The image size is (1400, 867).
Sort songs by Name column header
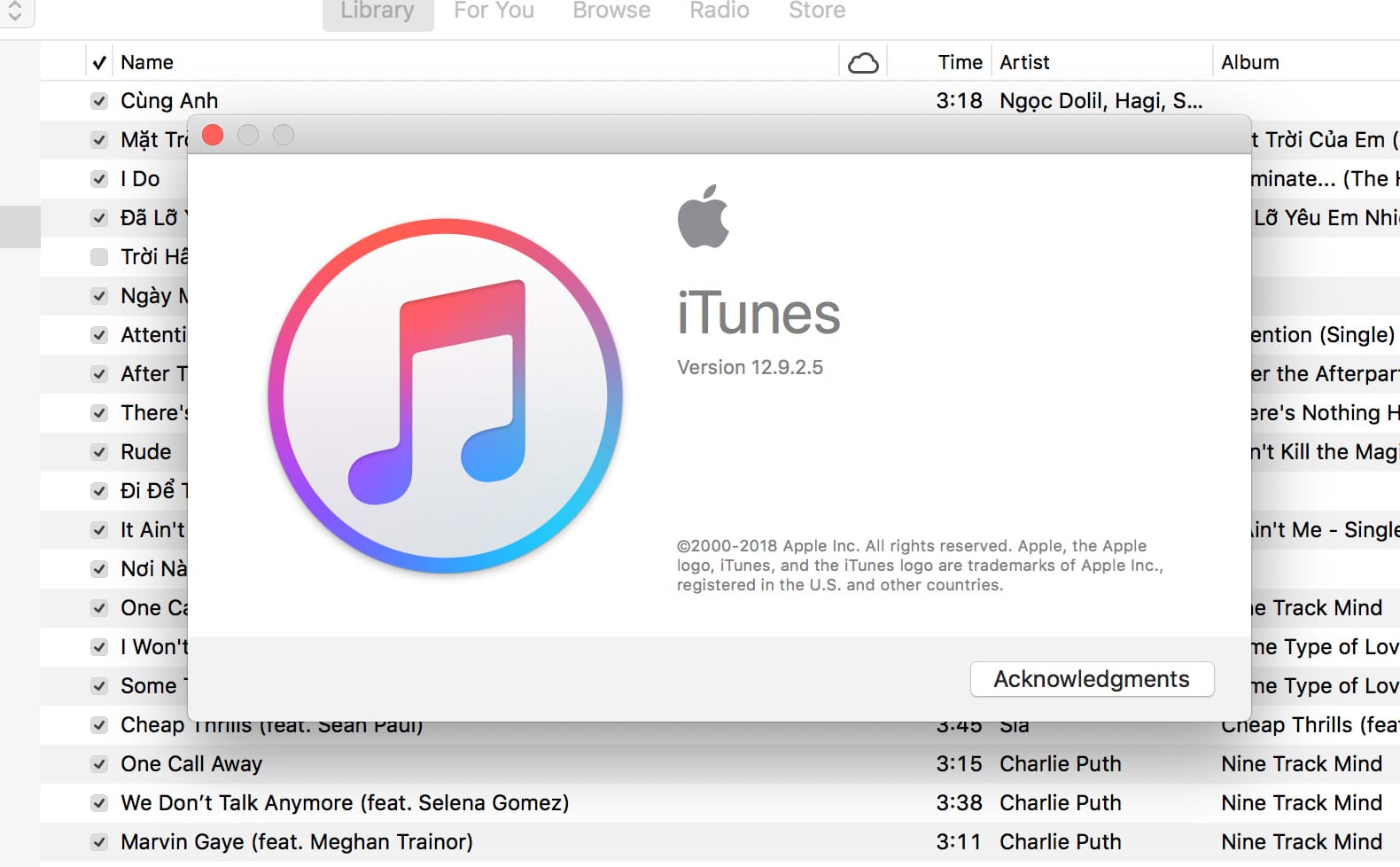(147, 63)
